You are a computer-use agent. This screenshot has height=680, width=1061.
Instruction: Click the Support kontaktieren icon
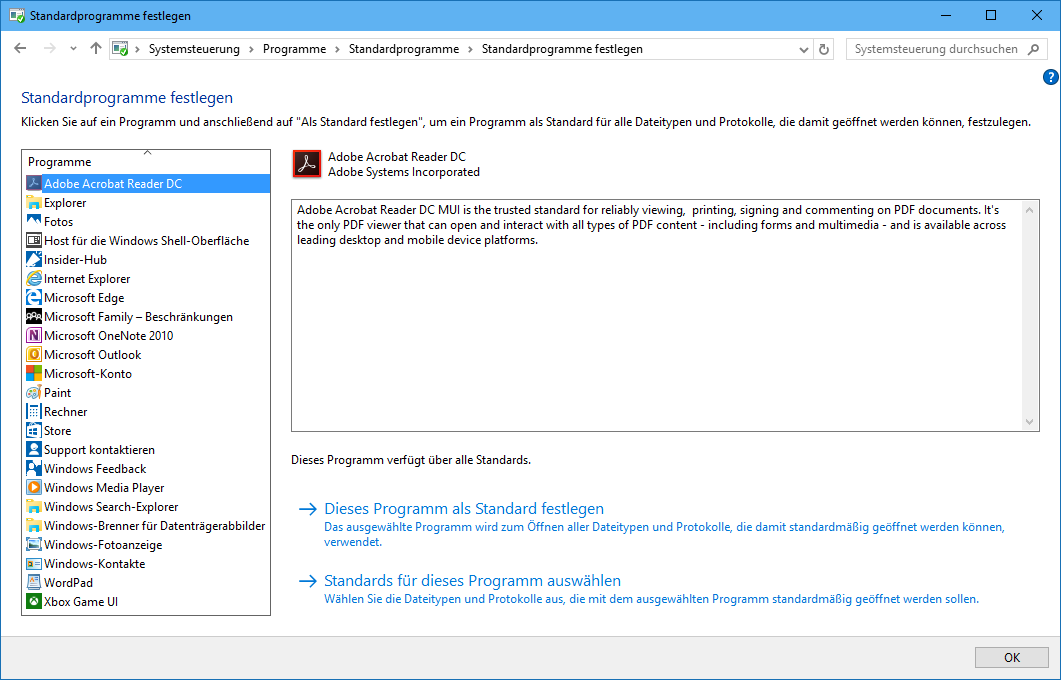click(x=34, y=449)
